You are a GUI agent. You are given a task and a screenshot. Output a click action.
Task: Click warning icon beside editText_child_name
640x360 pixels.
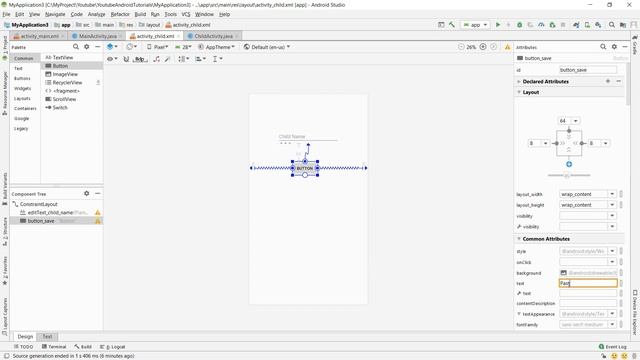click(x=98, y=212)
